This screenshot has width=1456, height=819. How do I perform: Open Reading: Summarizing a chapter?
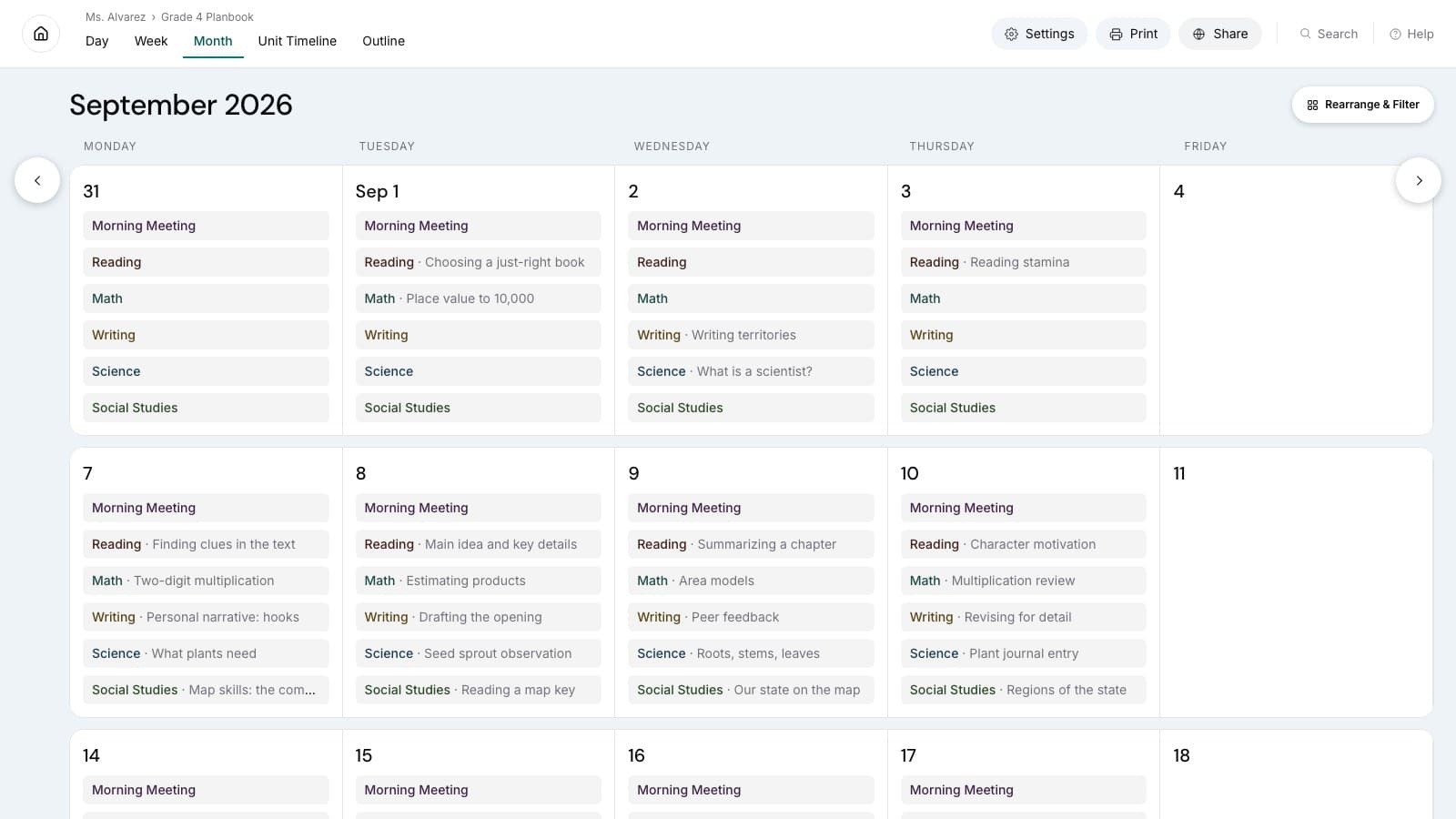coord(751,544)
